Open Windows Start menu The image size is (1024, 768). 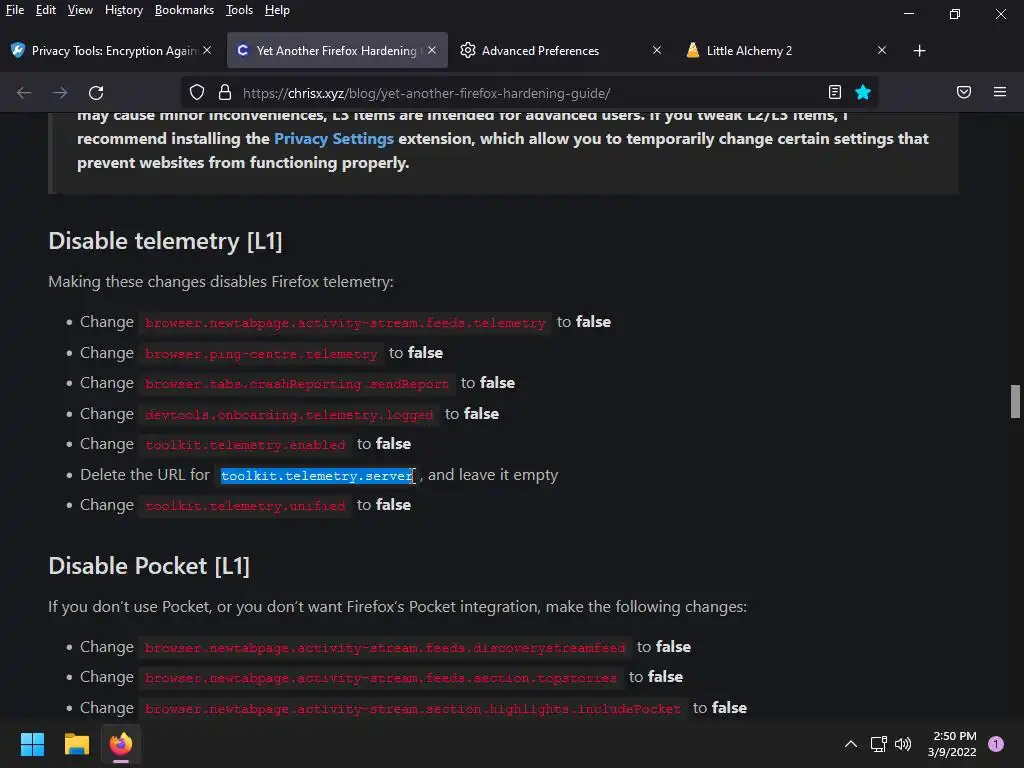tap(32, 744)
